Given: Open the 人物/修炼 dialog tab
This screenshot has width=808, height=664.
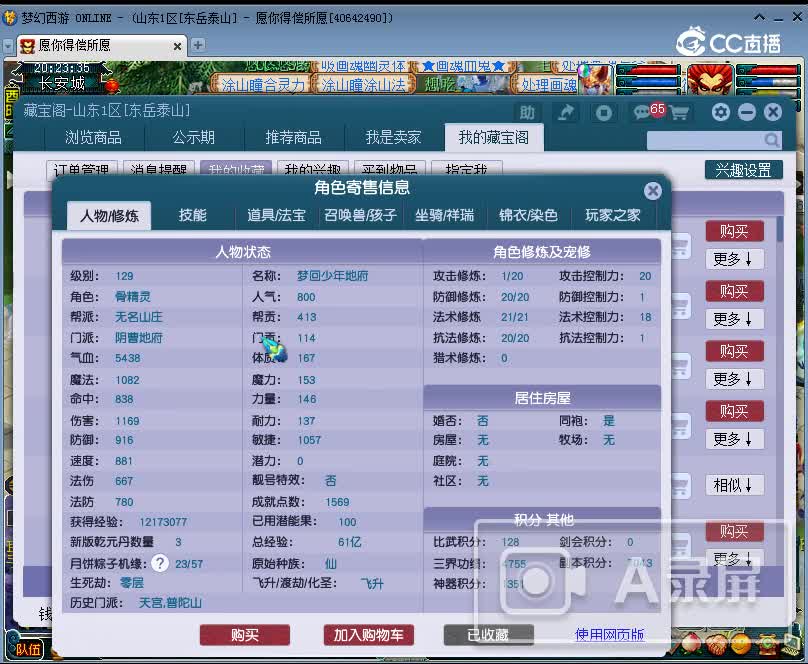Looking at the screenshot, I should point(109,215).
